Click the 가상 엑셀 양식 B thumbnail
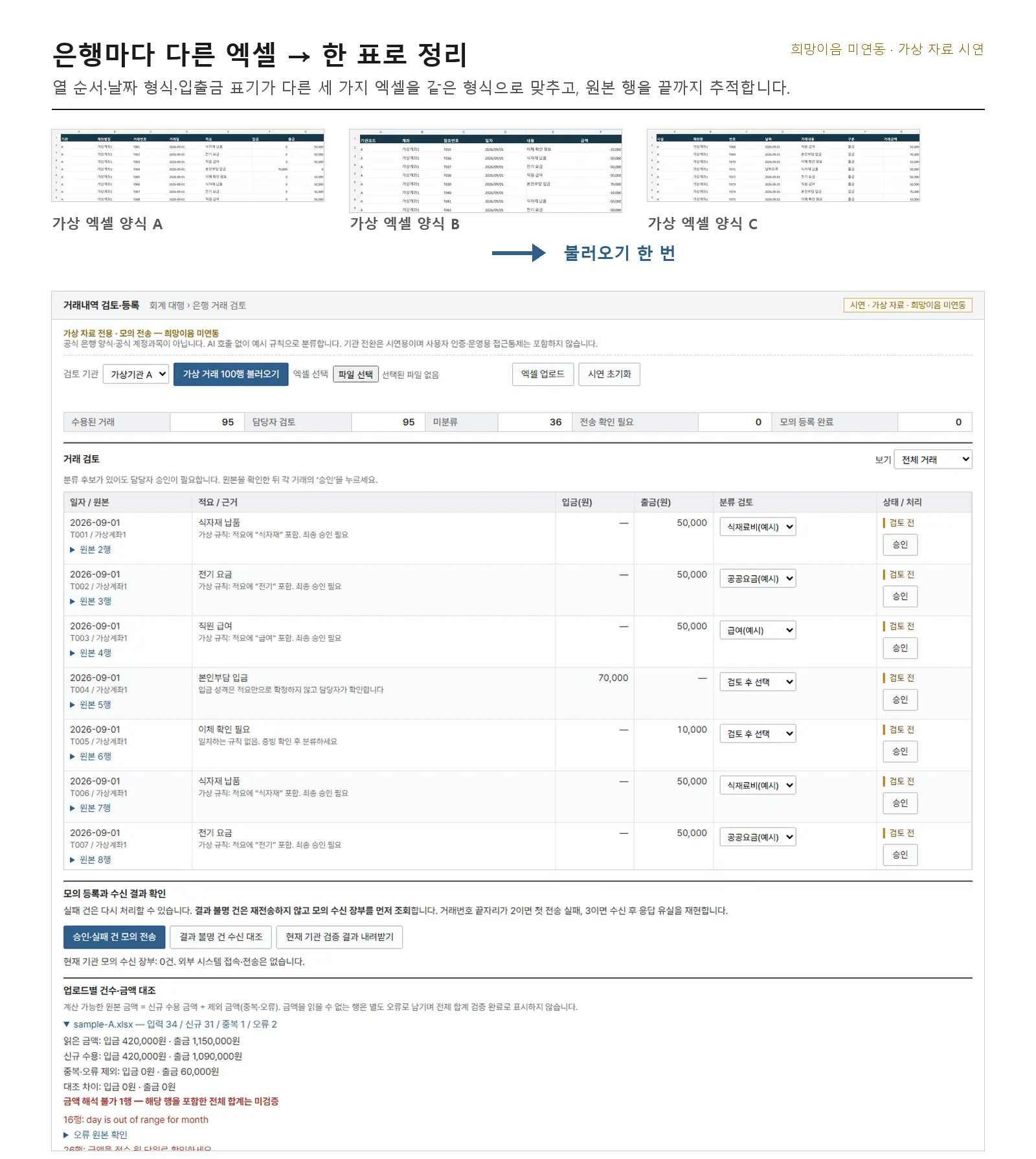This screenshot has width=1036, height=1159. click(x=486, y=171)
